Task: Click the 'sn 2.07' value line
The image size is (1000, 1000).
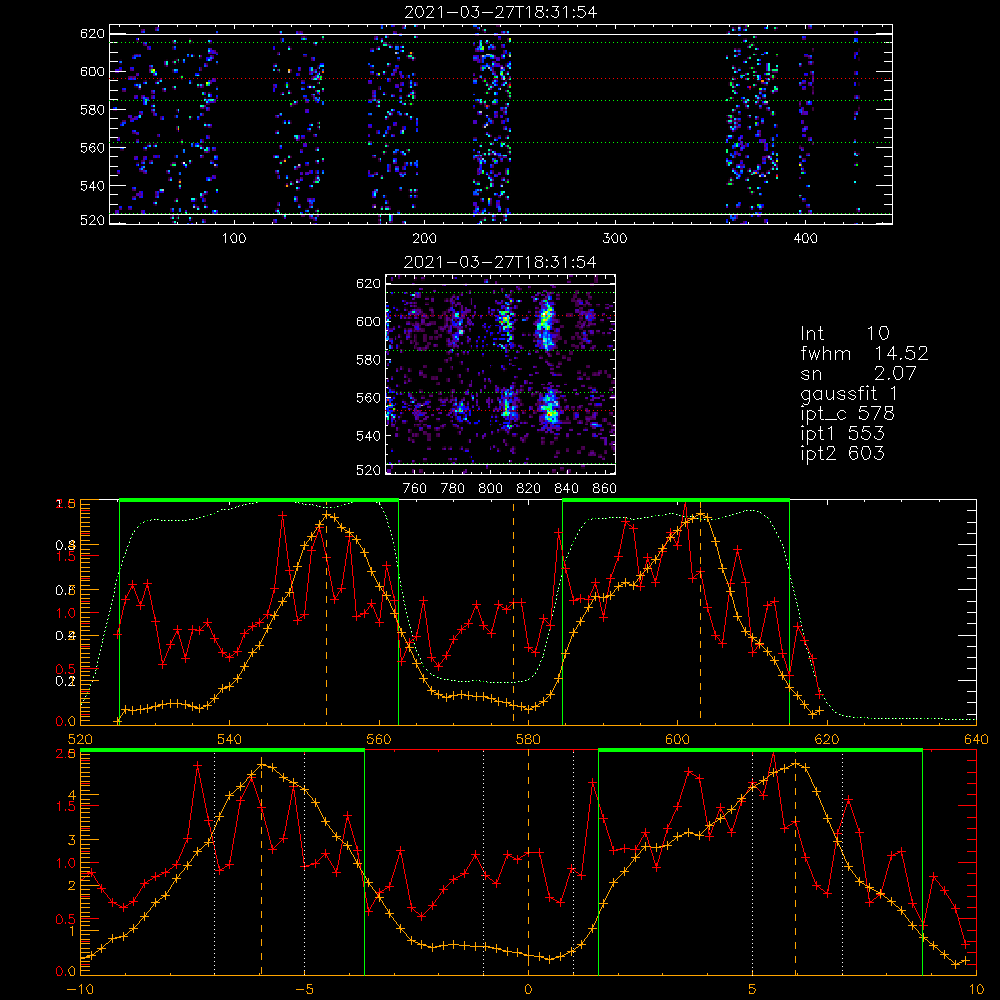Action: click(858, 373)
